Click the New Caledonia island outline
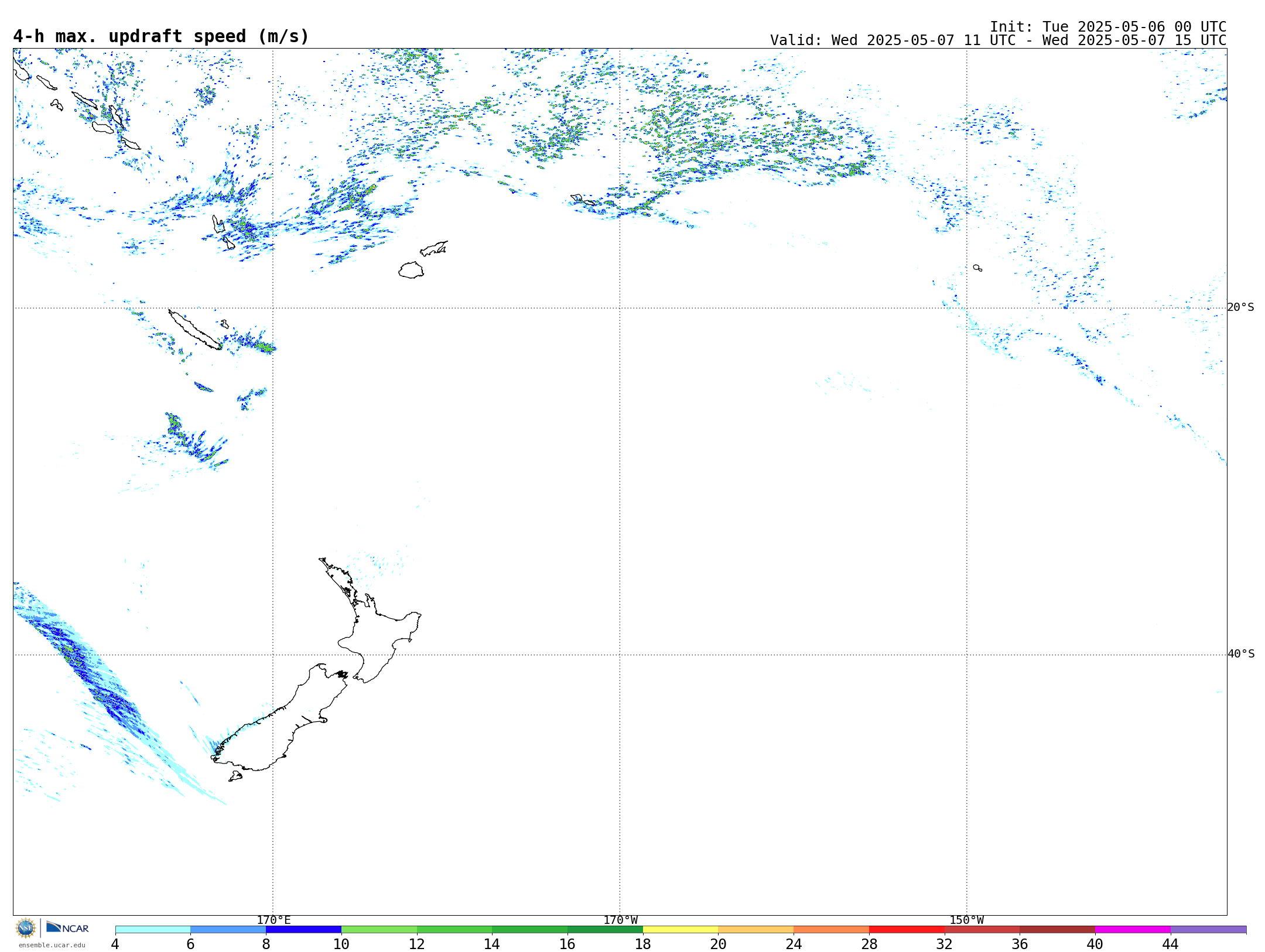 coord(195,330)
